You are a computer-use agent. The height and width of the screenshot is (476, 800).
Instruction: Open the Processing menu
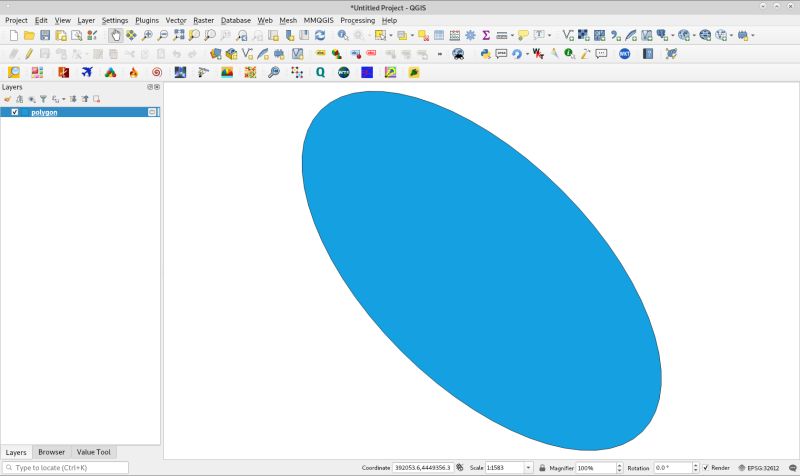[x=357, y=20]
